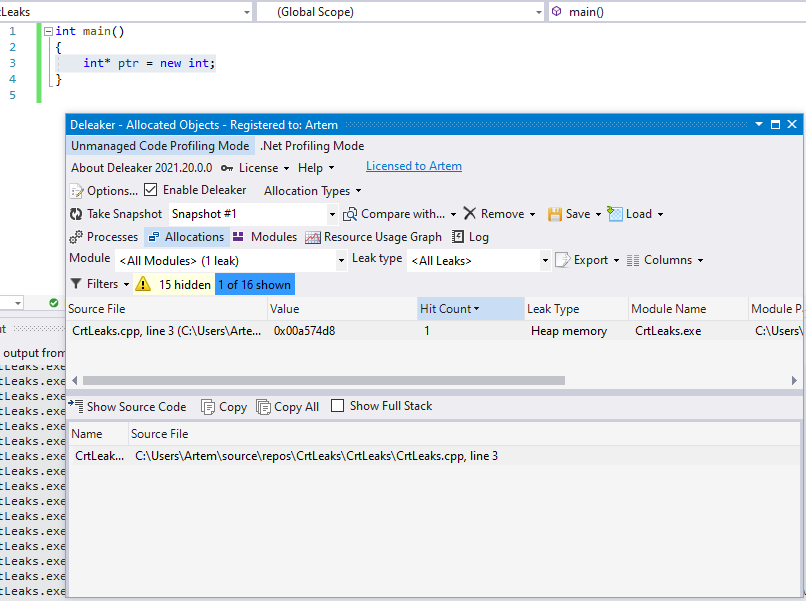Click Show Source Code button
This screenshot has height=601, width=806.
point(127,406)
